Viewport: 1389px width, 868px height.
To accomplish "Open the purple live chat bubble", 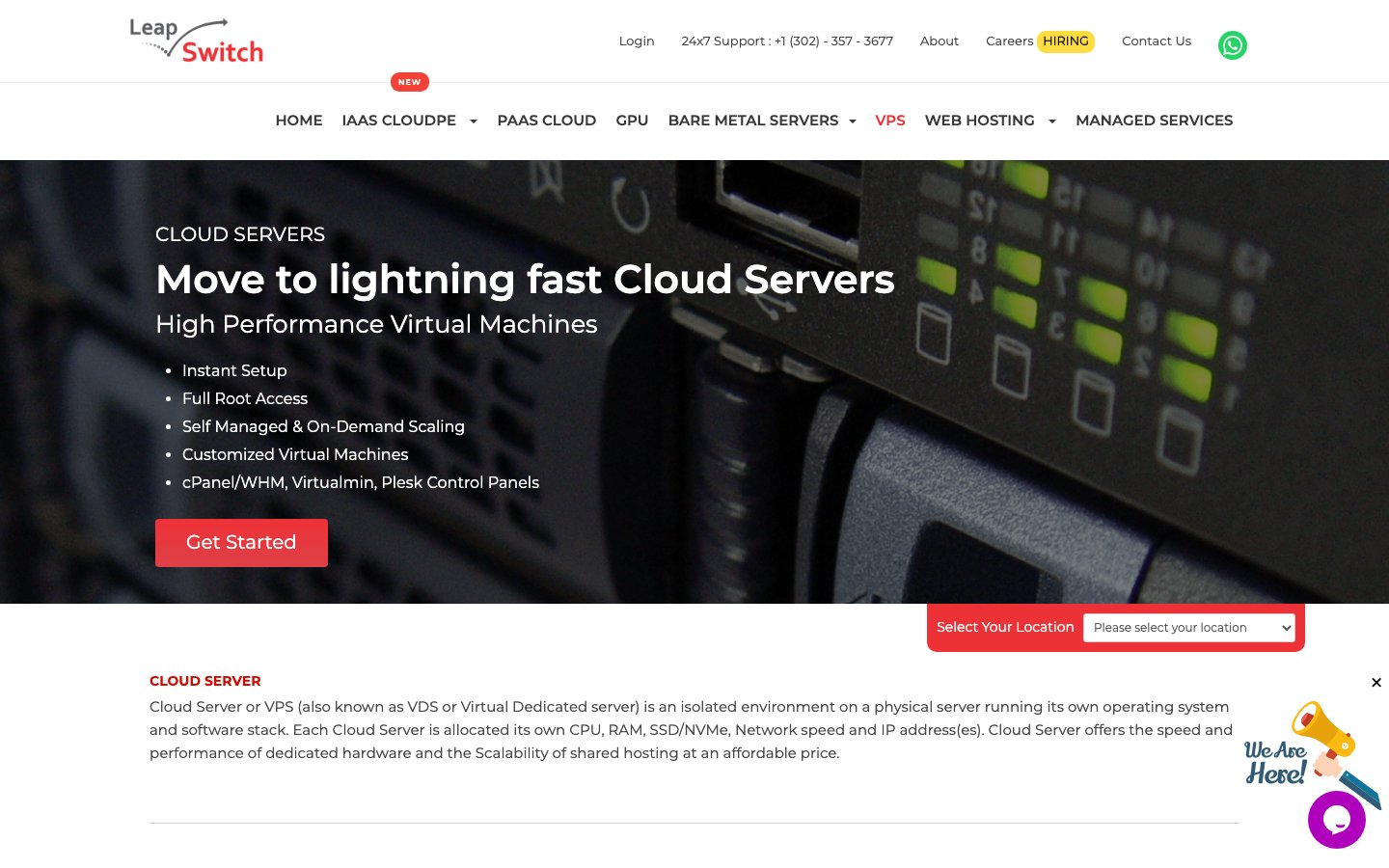I will 1336,820.
